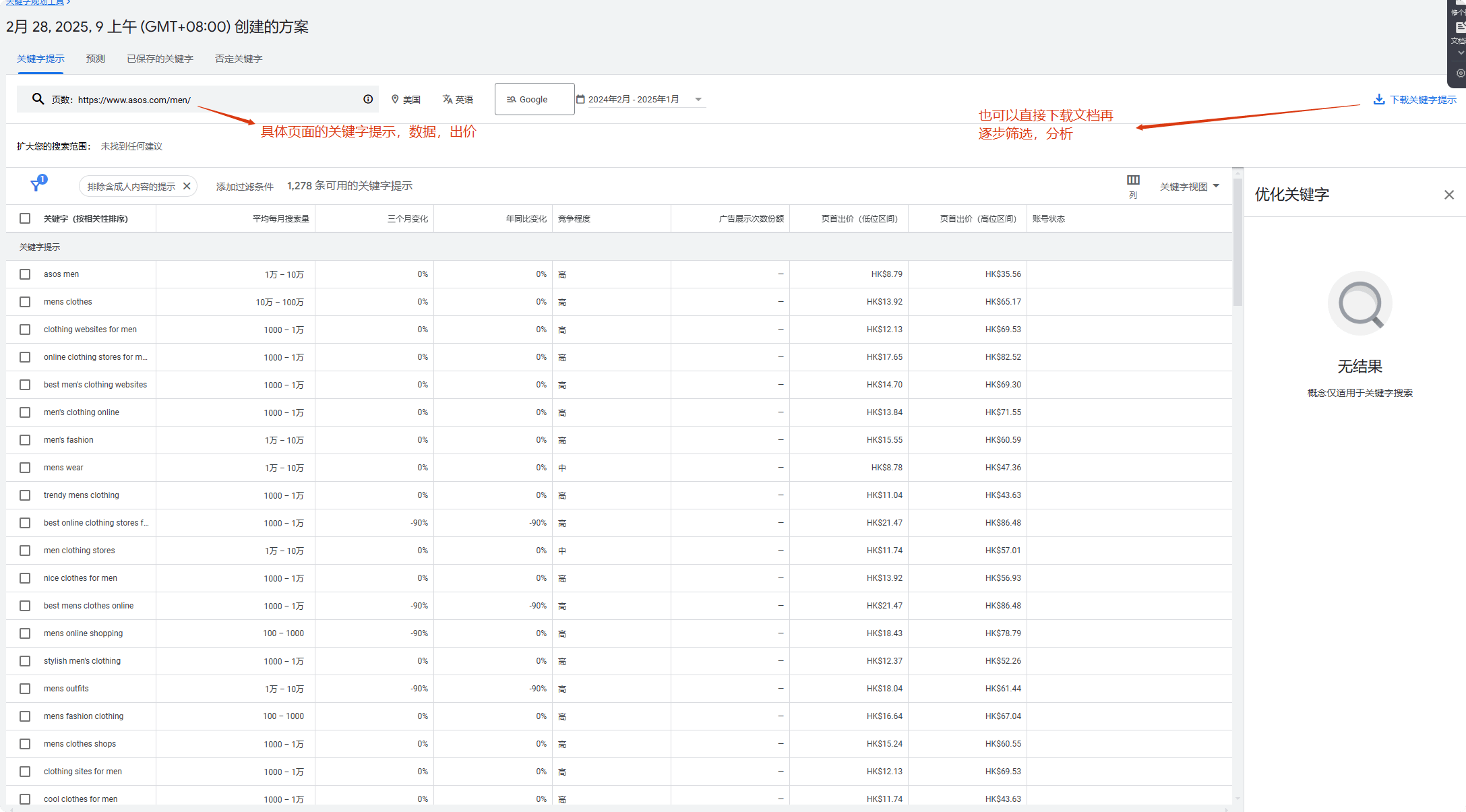Click the settings gear at far right edge

1461,73
